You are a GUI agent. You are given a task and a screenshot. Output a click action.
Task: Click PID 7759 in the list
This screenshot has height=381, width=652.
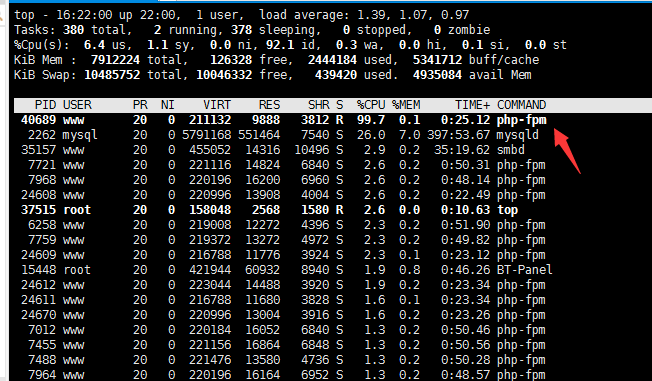pyautogui.click(x=42, y=240)
